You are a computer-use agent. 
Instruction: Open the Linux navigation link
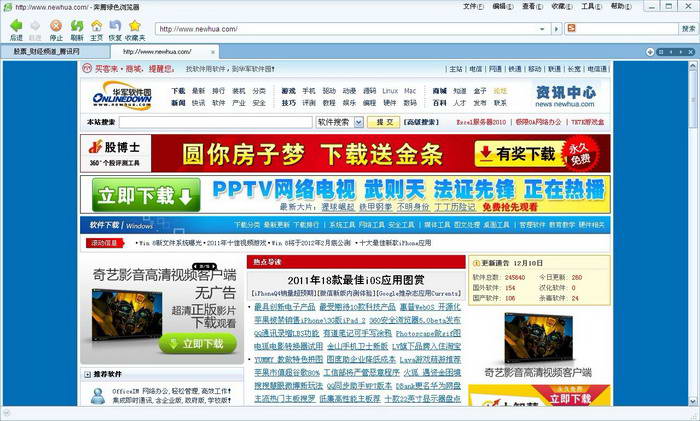pyautogui.click(x=390, y=91)
